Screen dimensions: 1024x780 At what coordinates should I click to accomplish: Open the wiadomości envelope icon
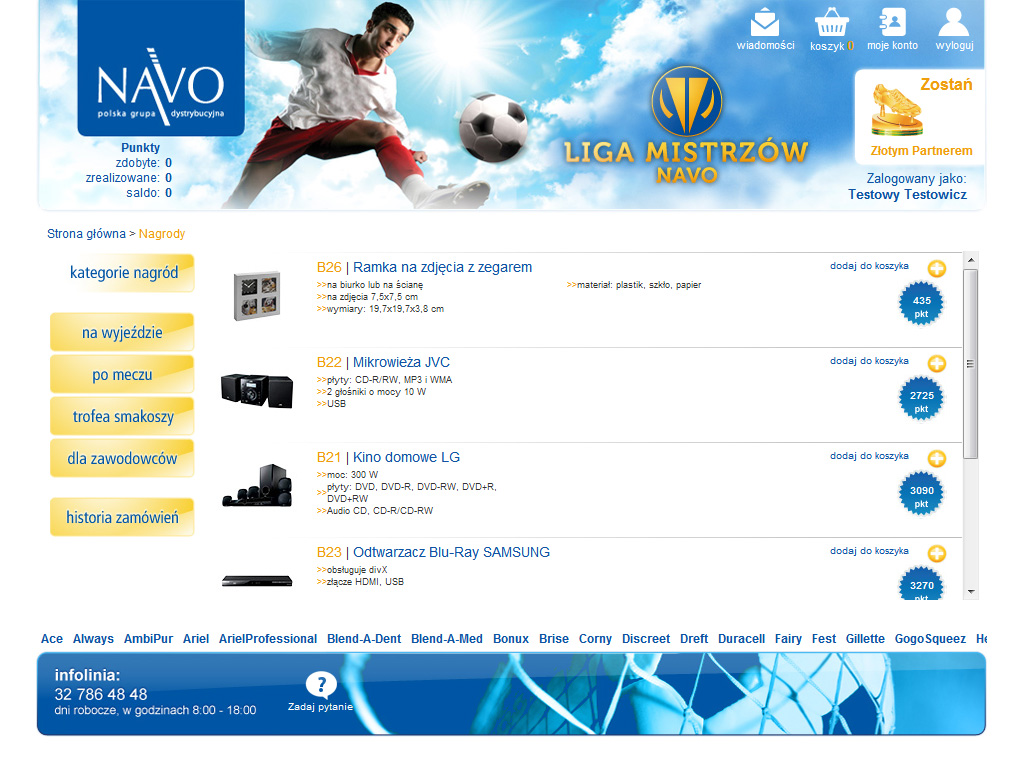pos(765,23)
